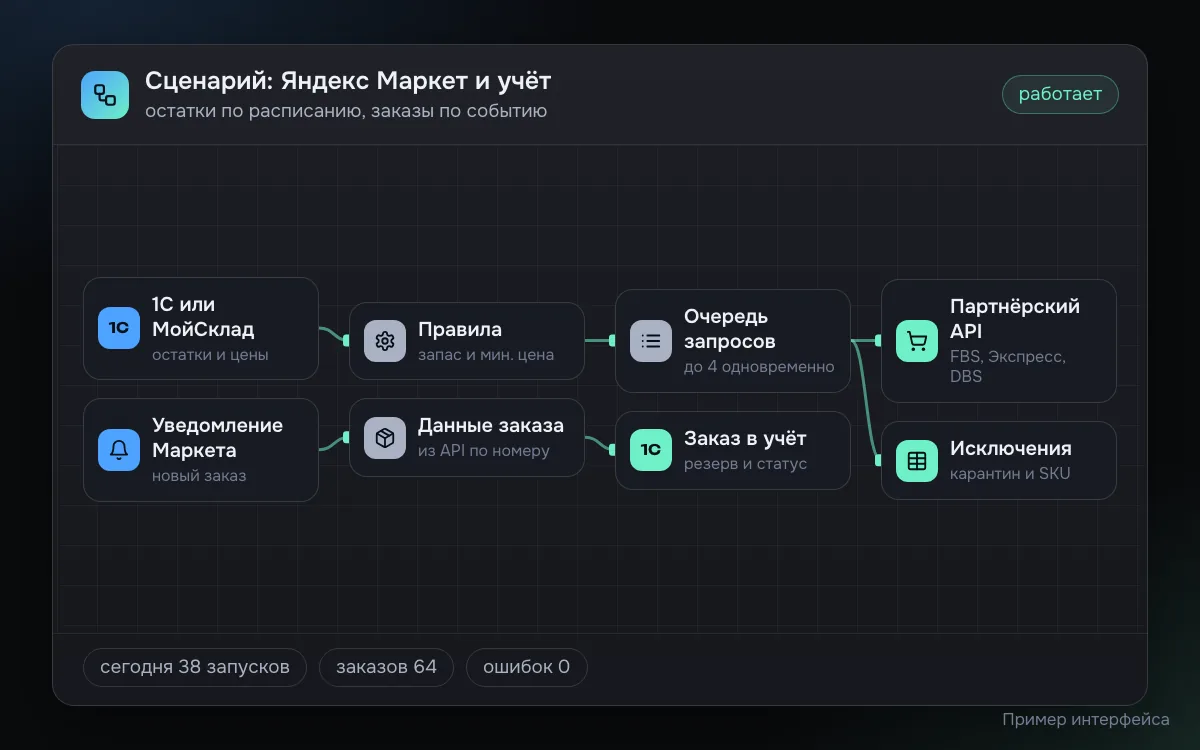Select the Очередь запросов node title
Viewport: 1200px width, 750px height.
730,328
